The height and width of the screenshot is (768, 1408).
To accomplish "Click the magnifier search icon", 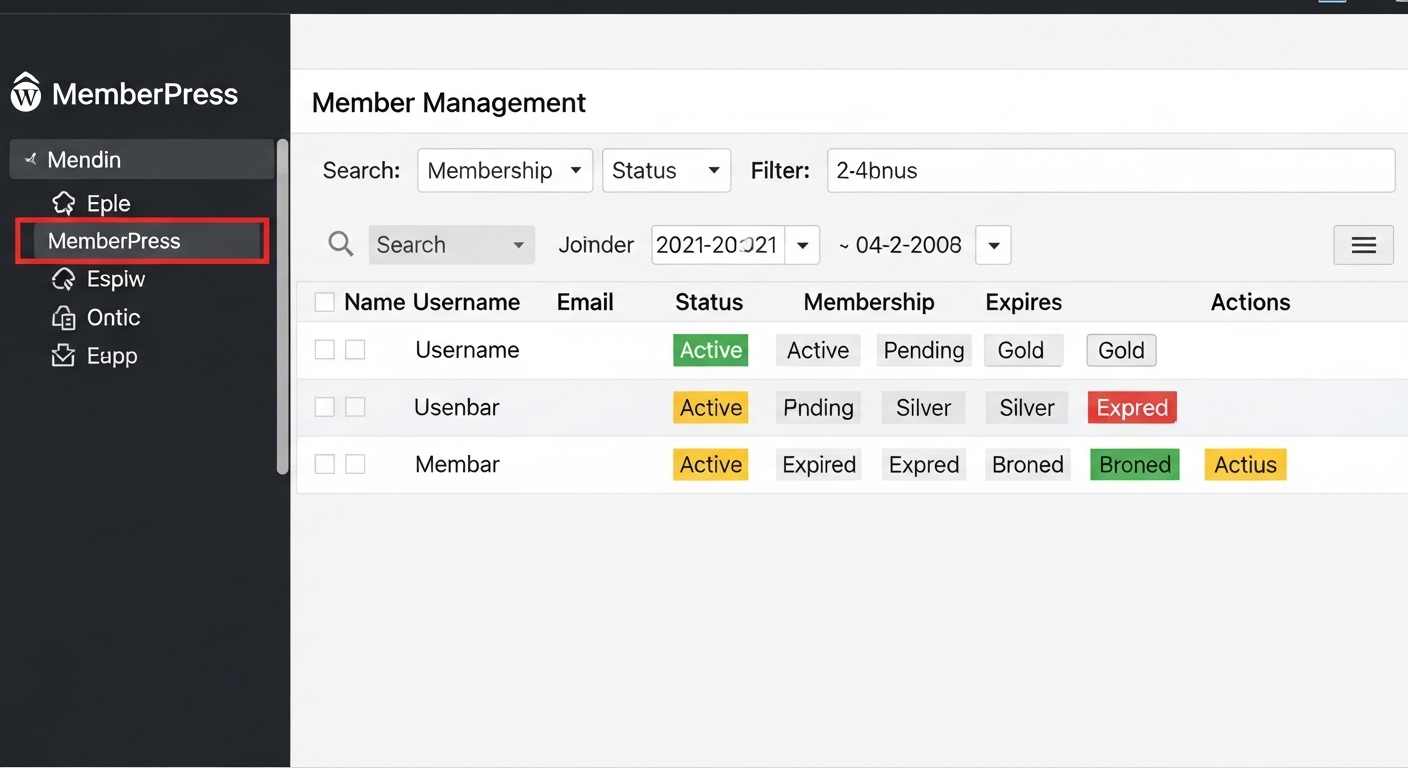I will [x=341, y=244].
